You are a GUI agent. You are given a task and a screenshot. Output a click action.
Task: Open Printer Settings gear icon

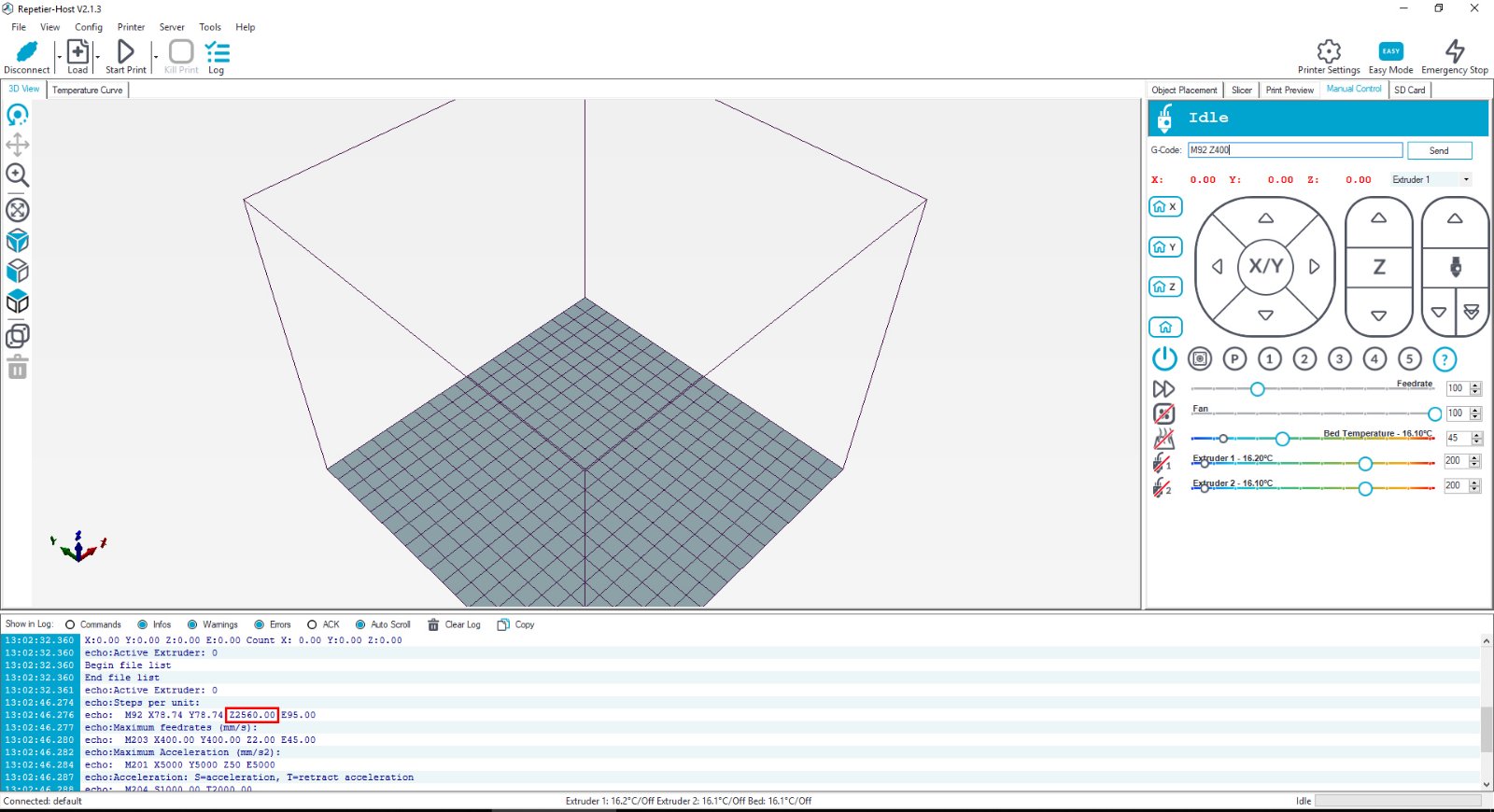coord(1329,51)
